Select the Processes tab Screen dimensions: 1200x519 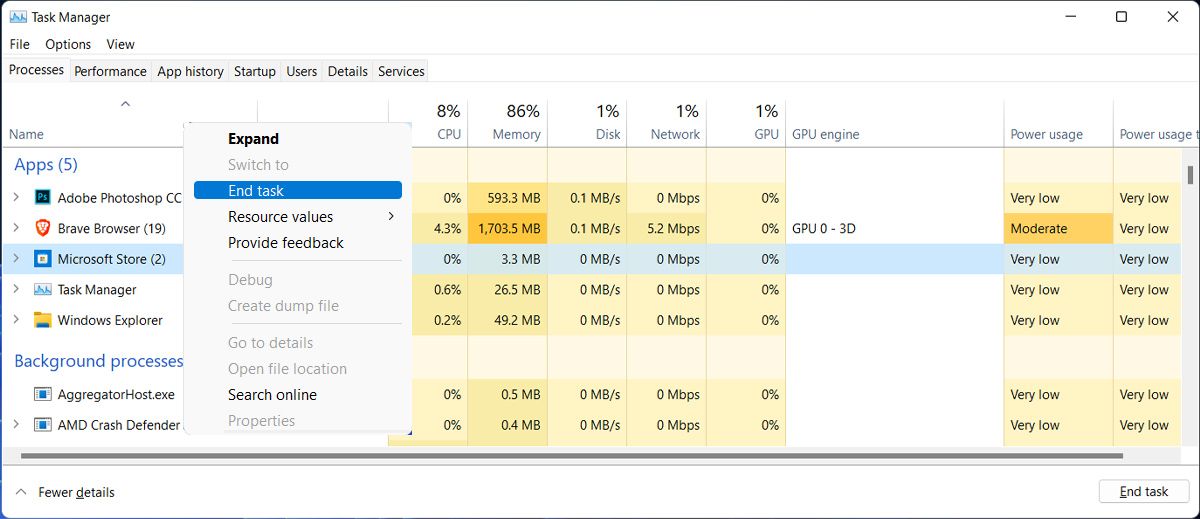[x=36, y=70]
